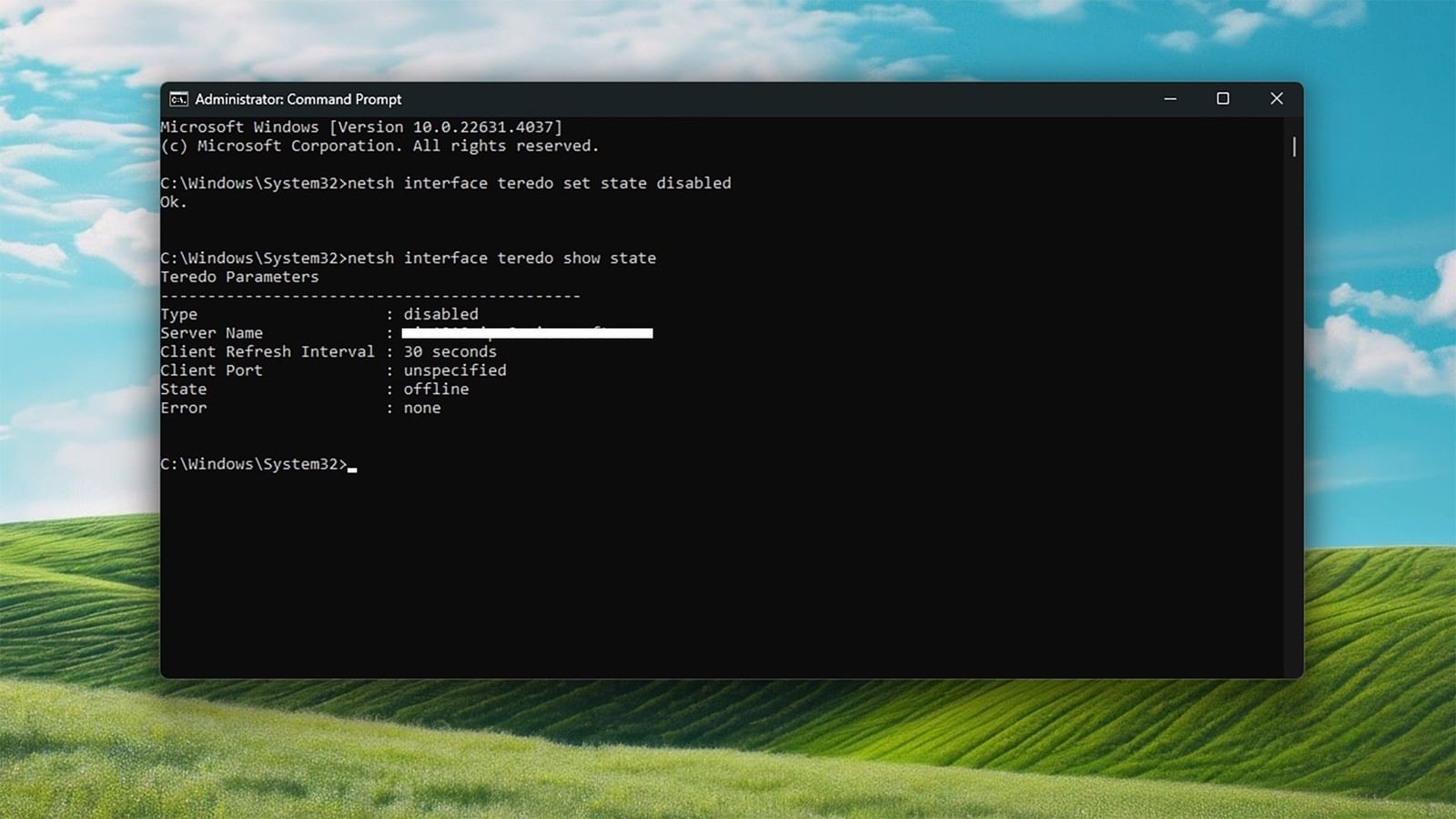Click the 'set state disabled' command line

[x=539, y=183]
